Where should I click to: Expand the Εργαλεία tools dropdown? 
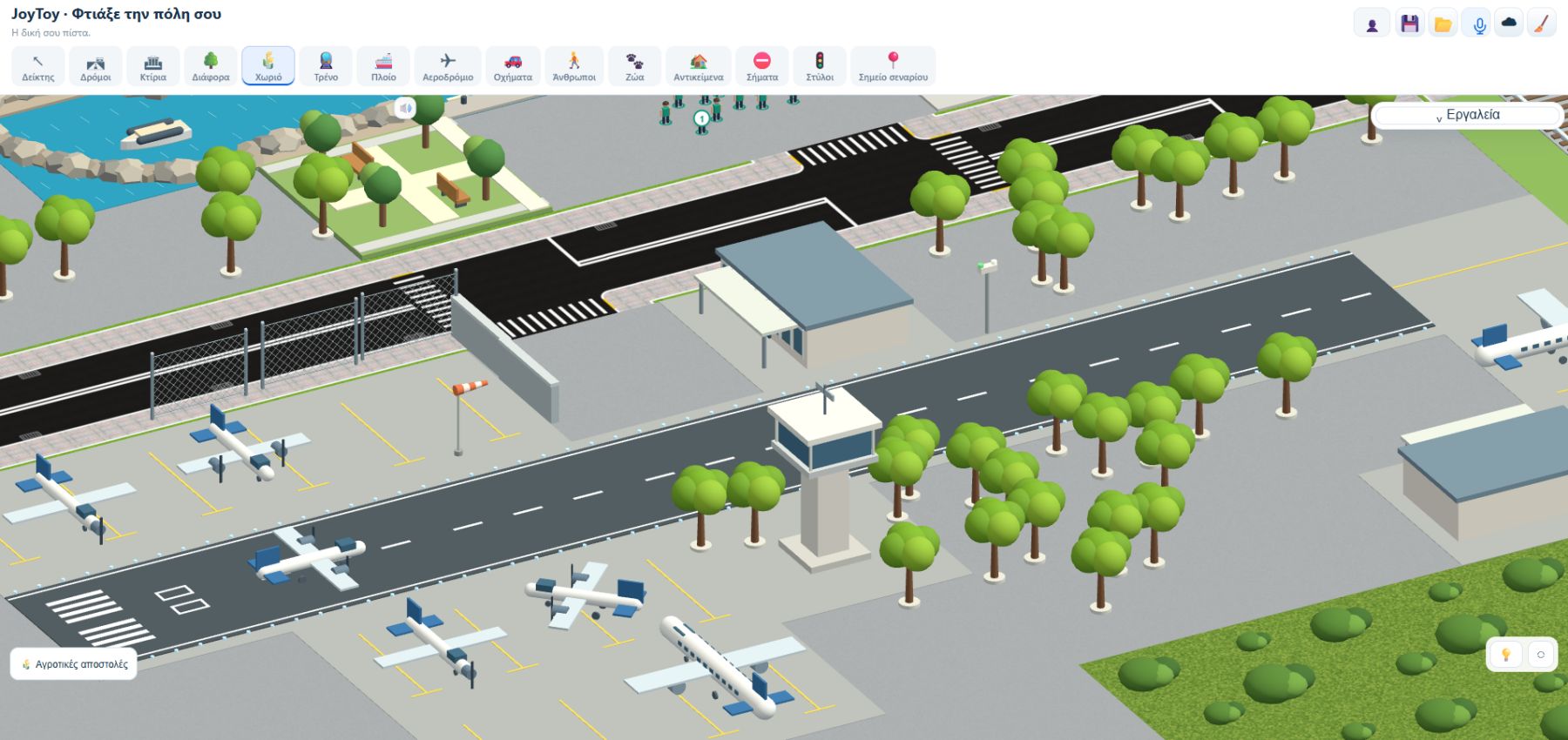tap(1468, 115)
